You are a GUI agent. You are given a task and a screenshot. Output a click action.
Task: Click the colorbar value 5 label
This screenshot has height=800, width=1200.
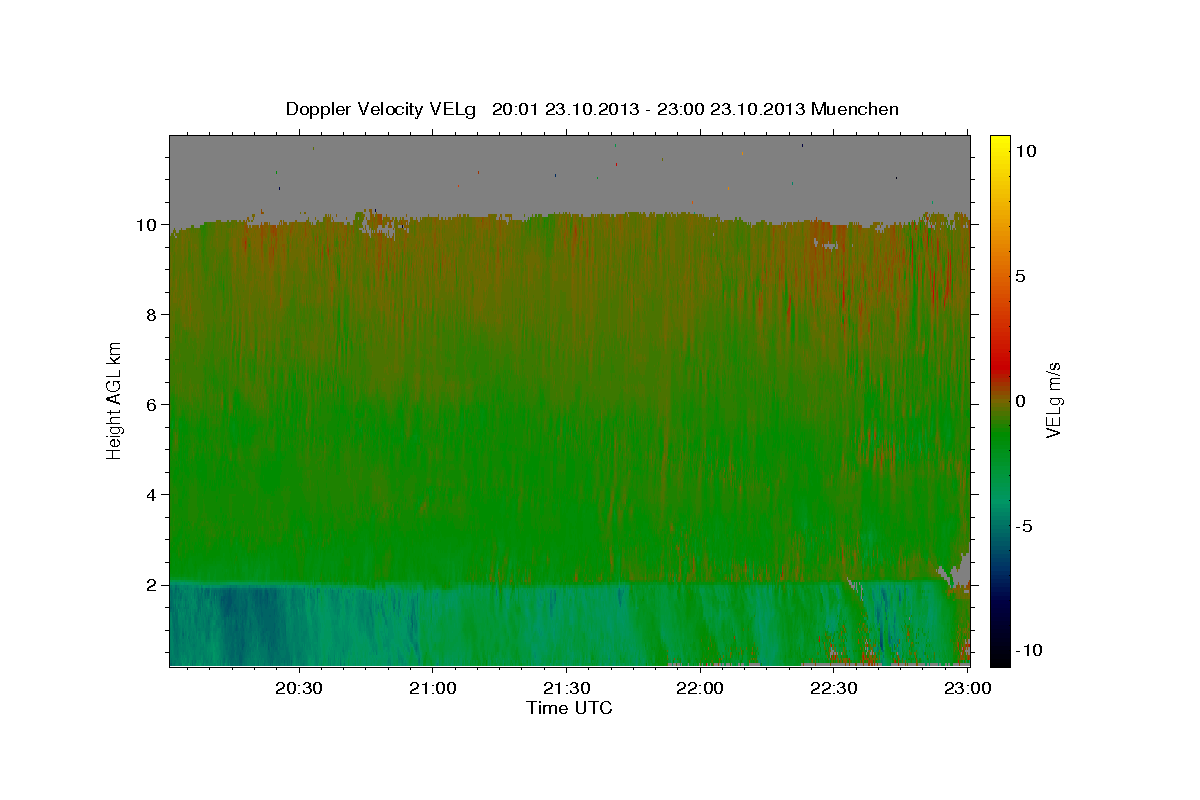pos(1020,276)
